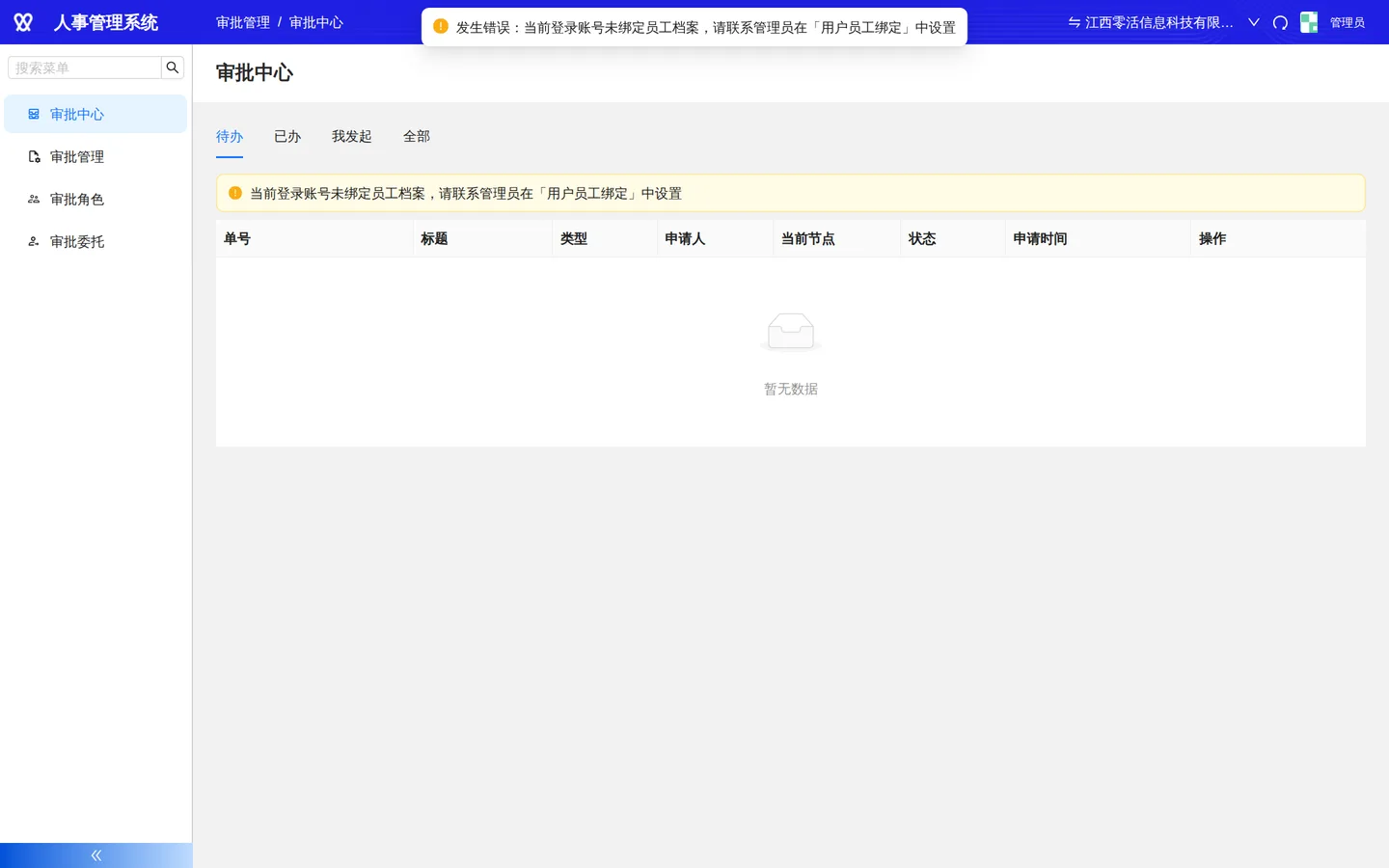Click the 审批管理 sidebar icon
1389x868 pixels.
34,156
